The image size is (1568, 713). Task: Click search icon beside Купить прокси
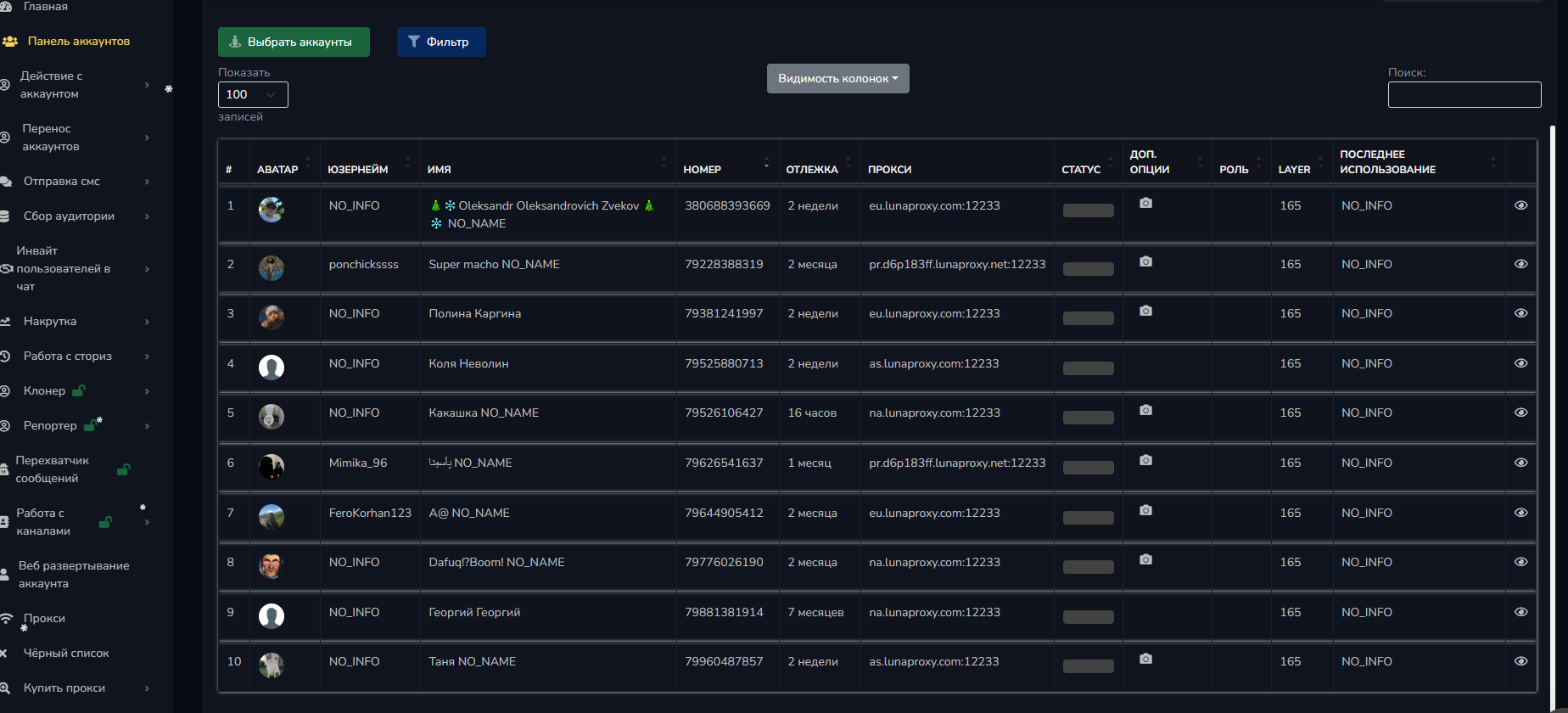point(4,688)
